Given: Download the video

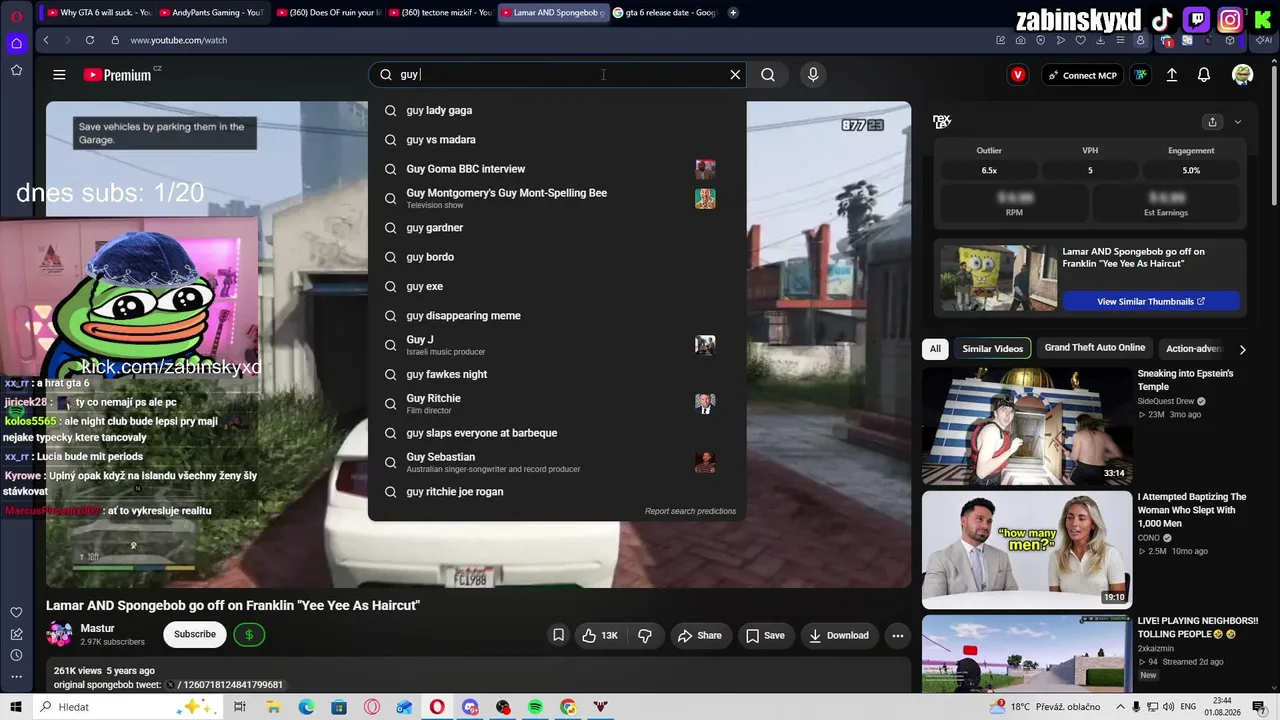Looking at the screenshot, I should pyautogui.click(x=838, y=635).
